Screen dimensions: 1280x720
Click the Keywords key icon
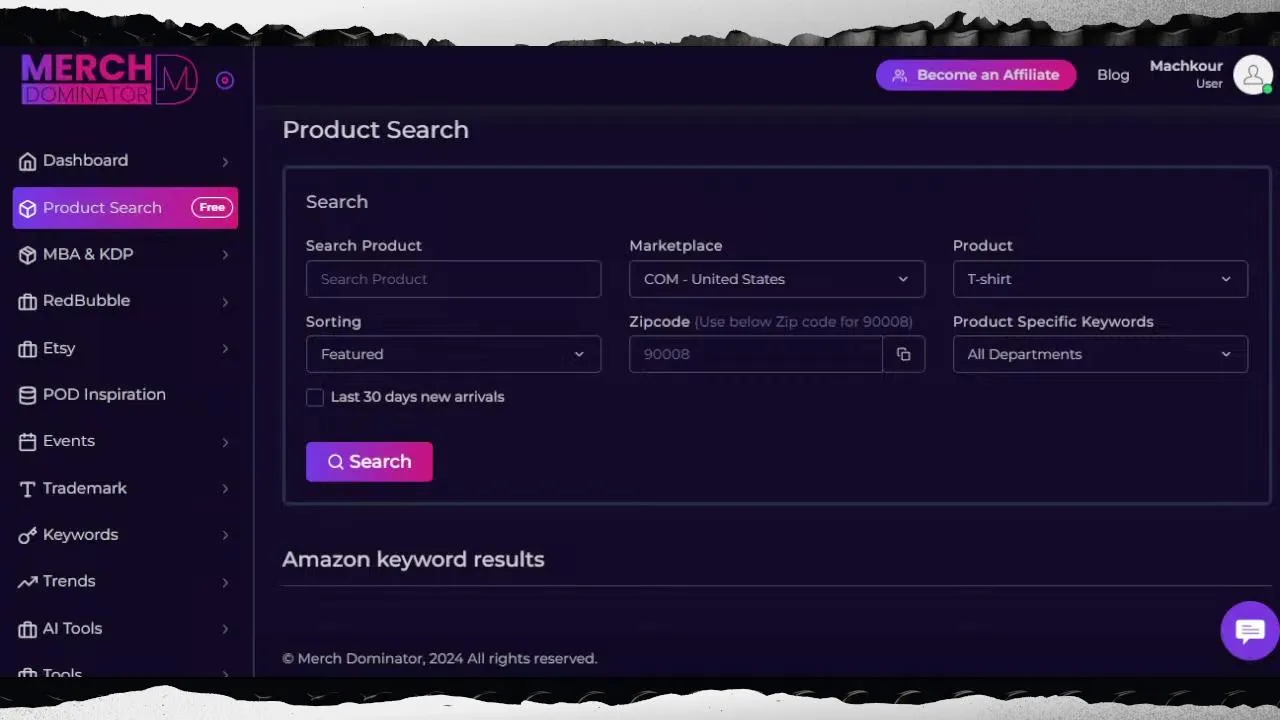point(27,535)
